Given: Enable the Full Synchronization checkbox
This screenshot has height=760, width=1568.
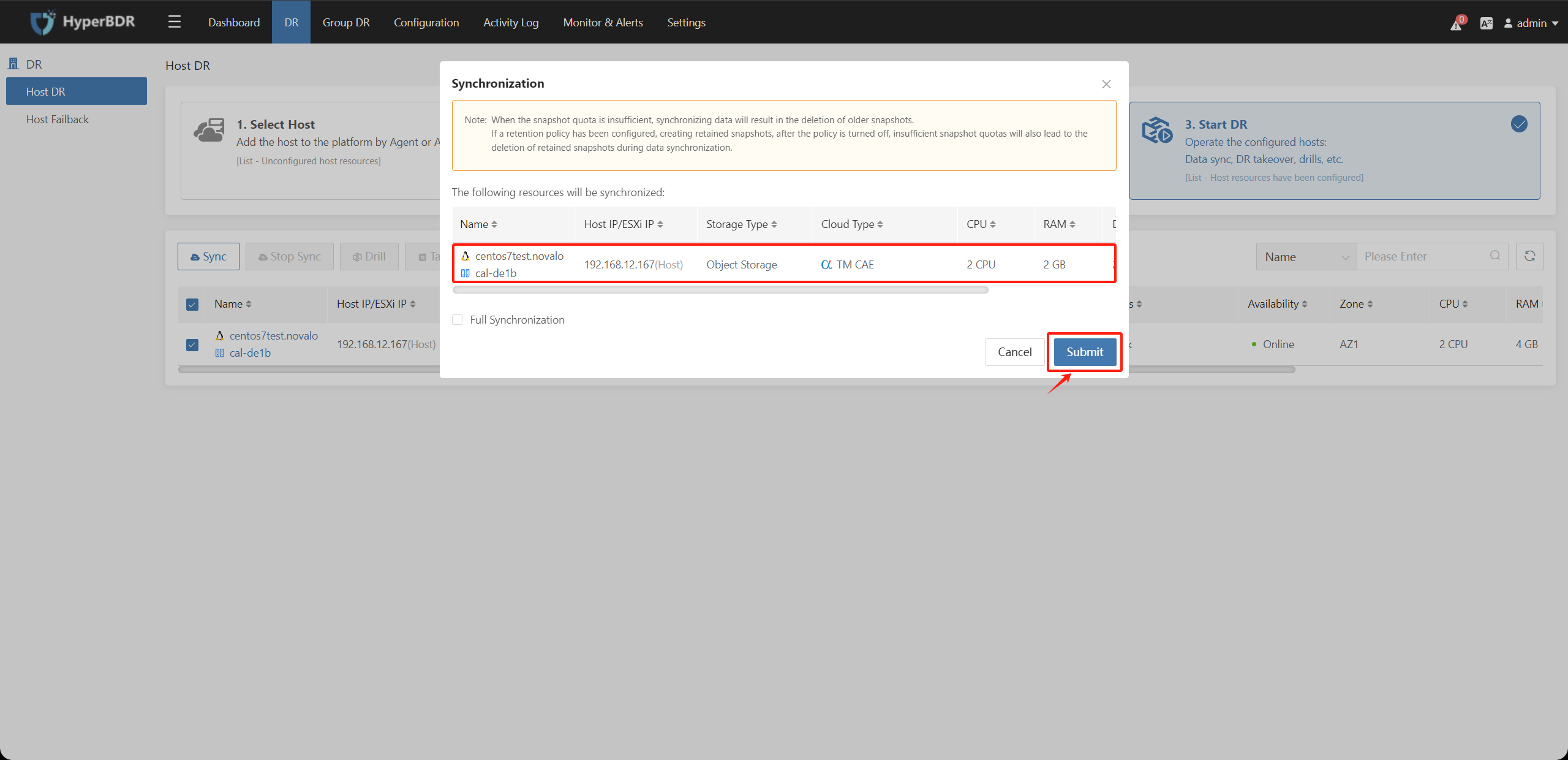Looking at the screenshot, I should (458, 320).
